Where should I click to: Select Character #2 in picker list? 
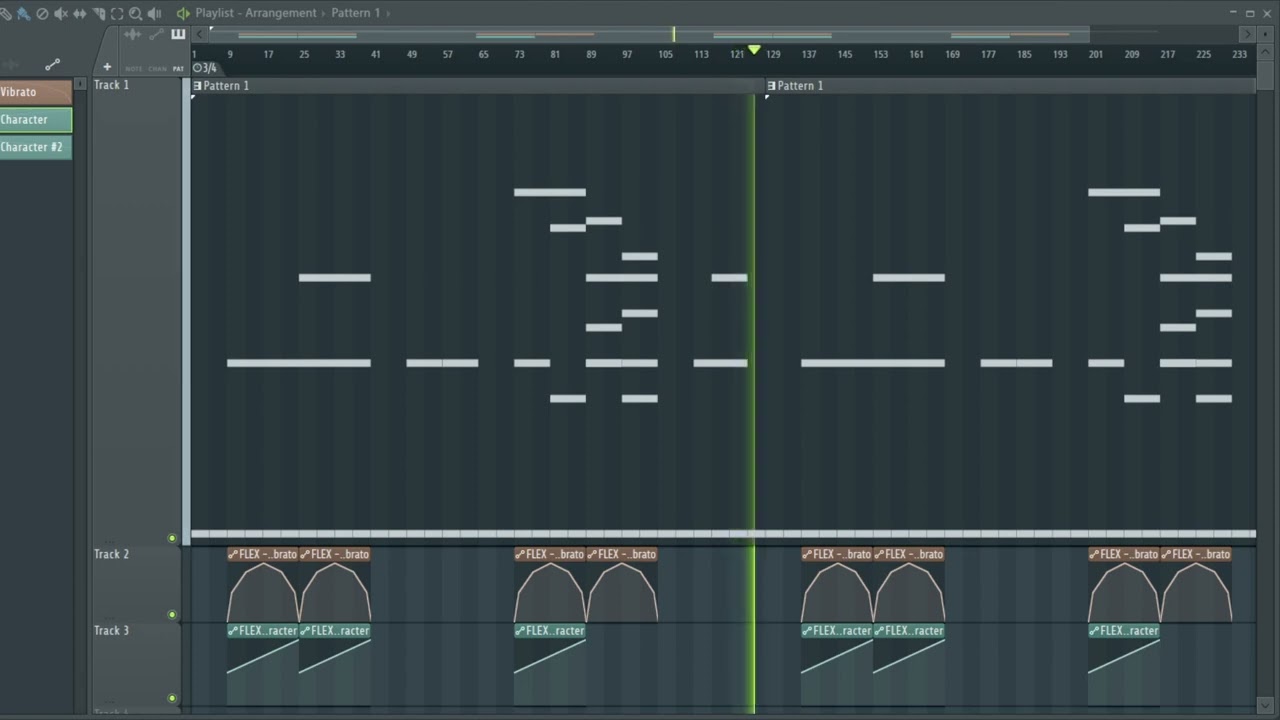[36, 147]
